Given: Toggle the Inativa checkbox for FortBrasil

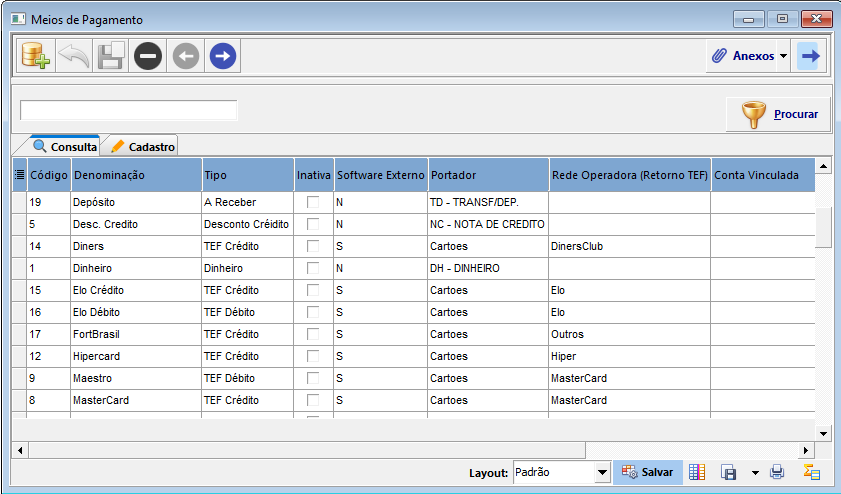Looking at the screenshot, I should 313,334.
